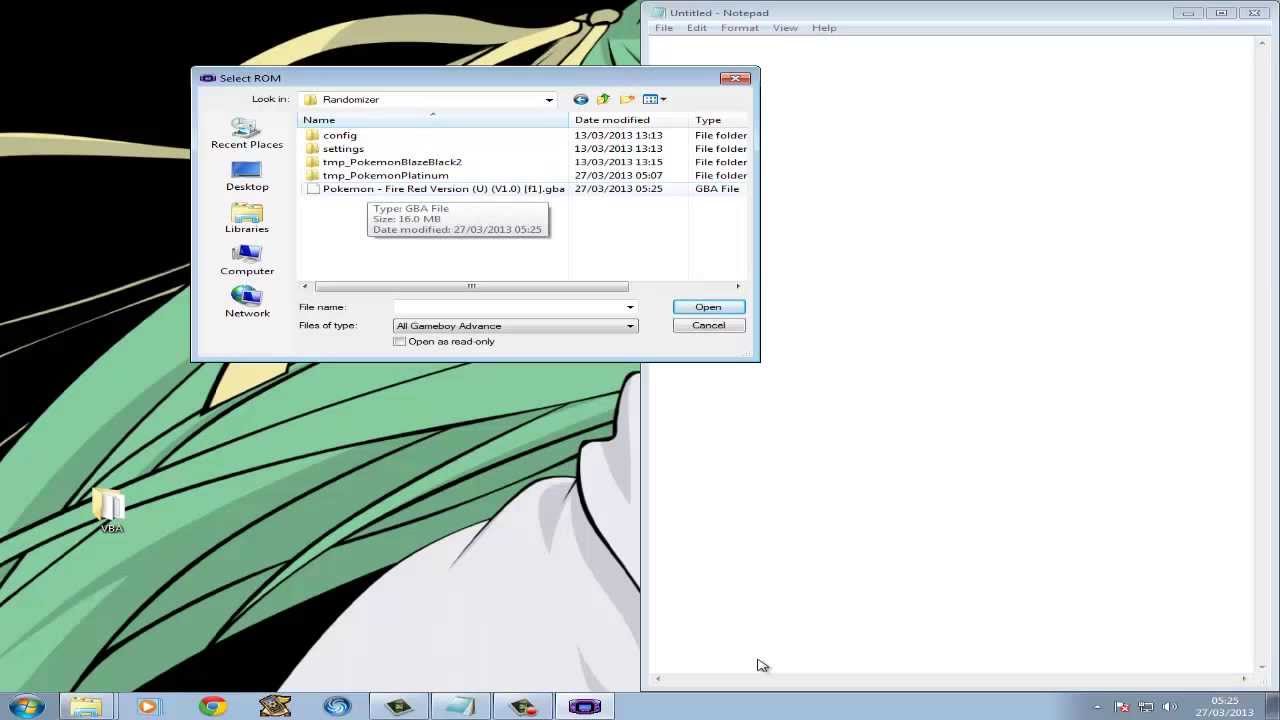Viewport: 1280px width, 720px height.
Task: Click the file list right scroll arrow
Action: [x=738, y=287]
